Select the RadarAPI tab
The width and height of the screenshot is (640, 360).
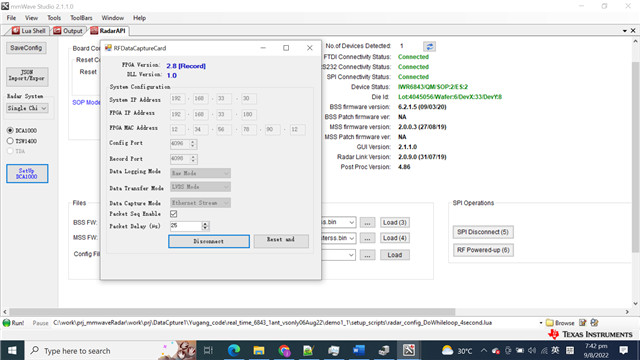point(109,31)
